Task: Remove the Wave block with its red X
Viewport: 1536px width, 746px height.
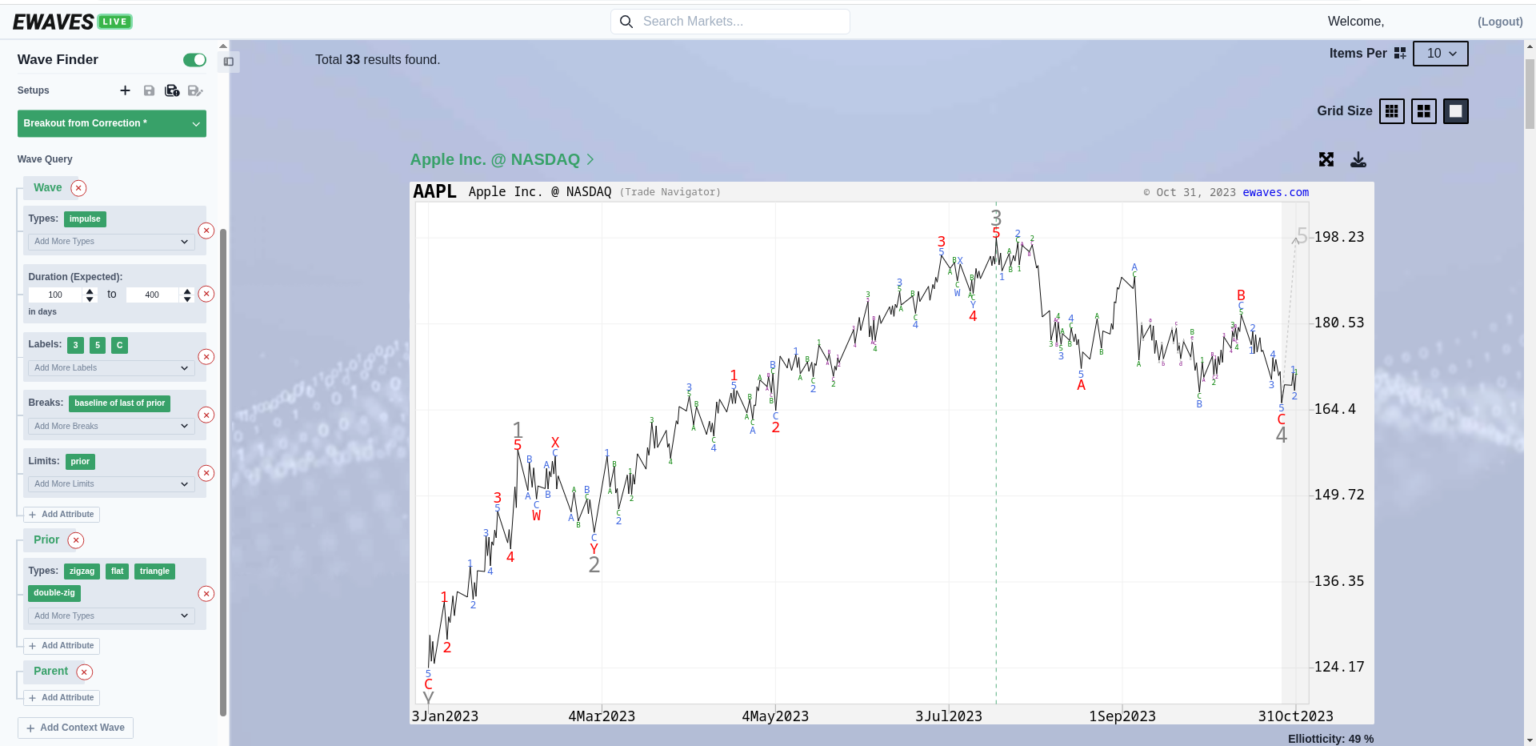Action: [78, 188]
